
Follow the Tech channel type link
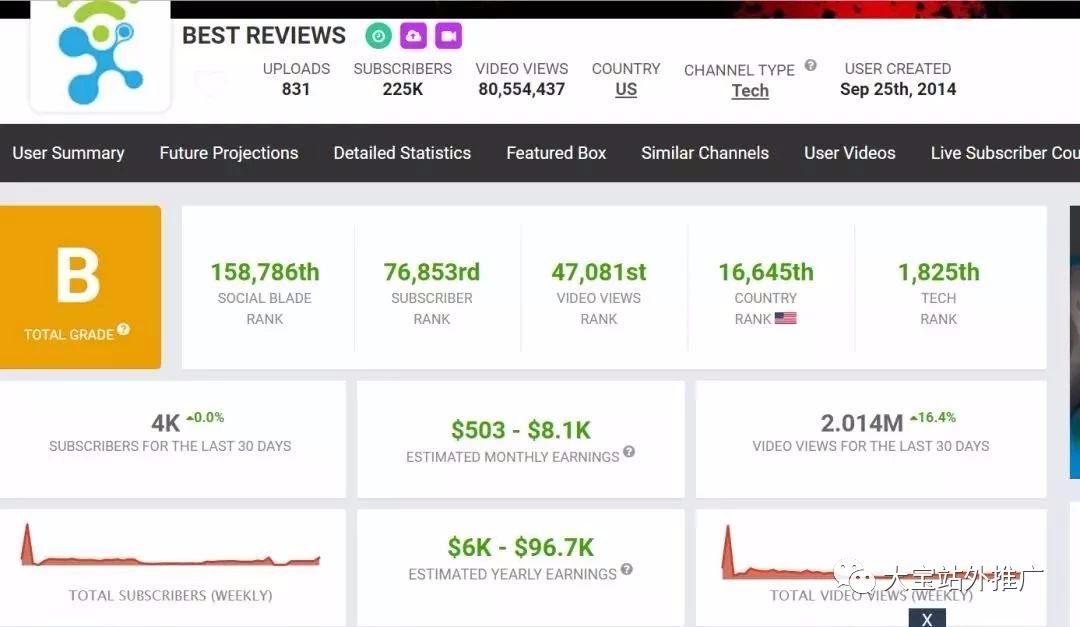[x=749, y=91]
